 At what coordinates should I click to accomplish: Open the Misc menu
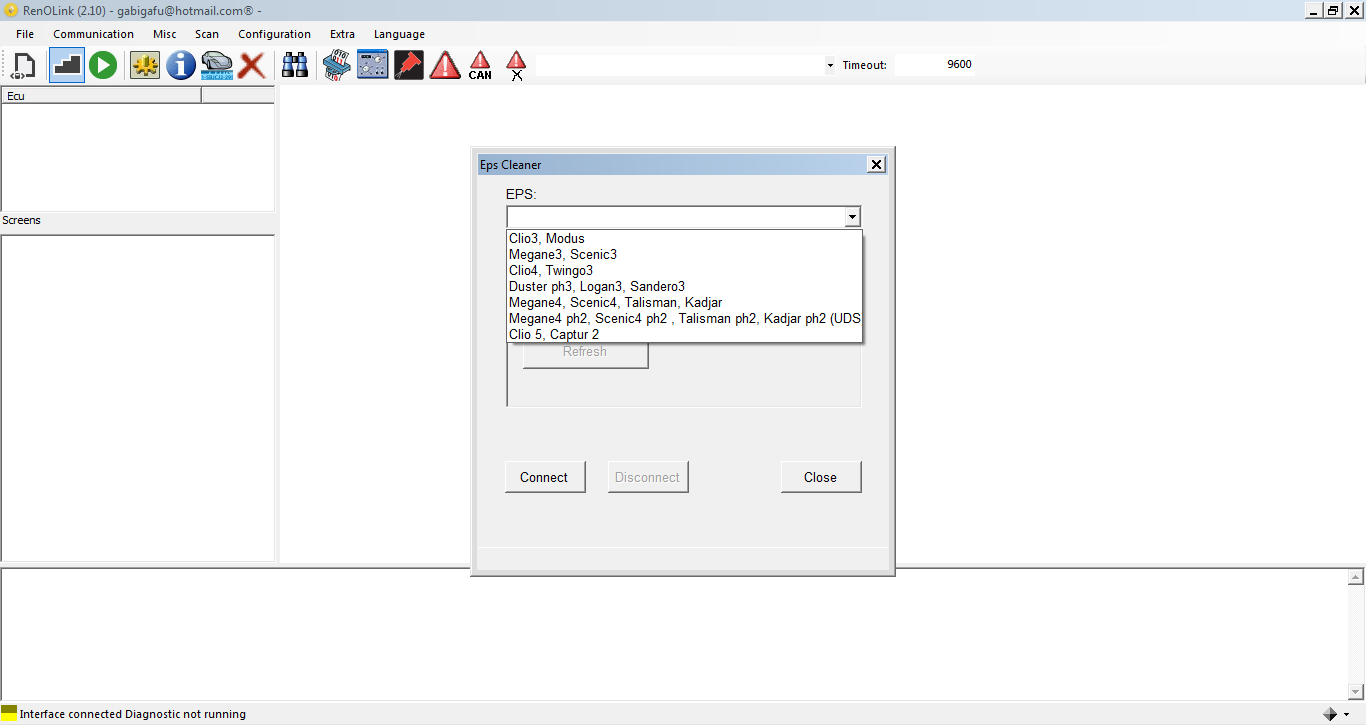click(x=164, y=34)
